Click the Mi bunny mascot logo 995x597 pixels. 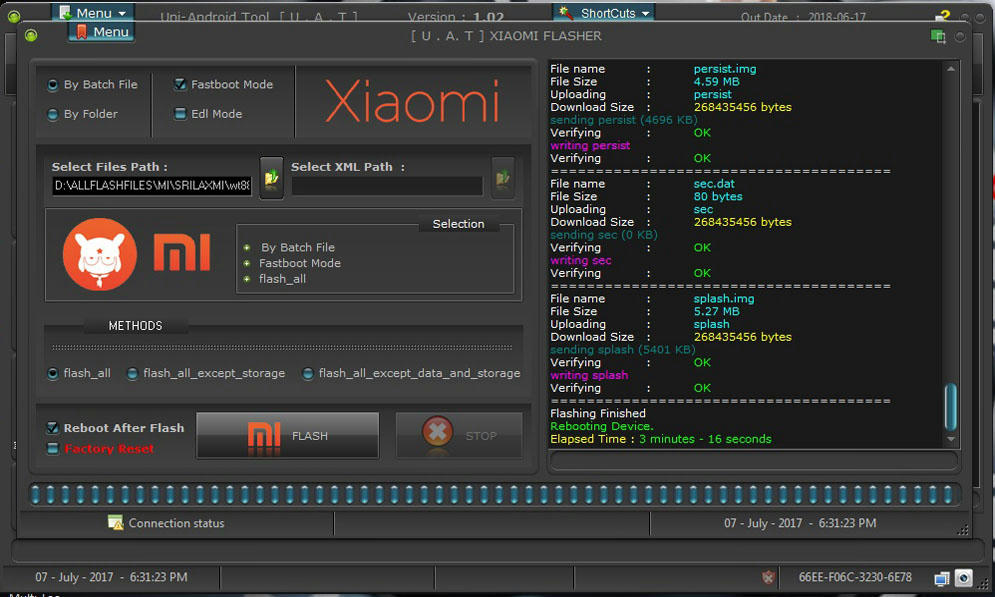click(100, 254)
